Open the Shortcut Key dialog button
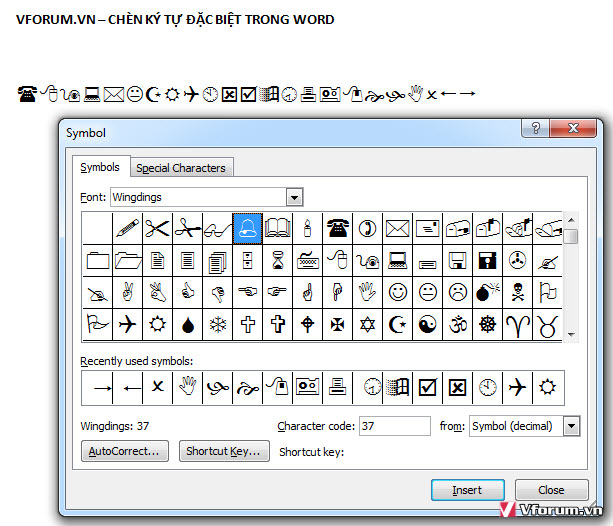Screen dimensions: 613x526 [224, 451]
